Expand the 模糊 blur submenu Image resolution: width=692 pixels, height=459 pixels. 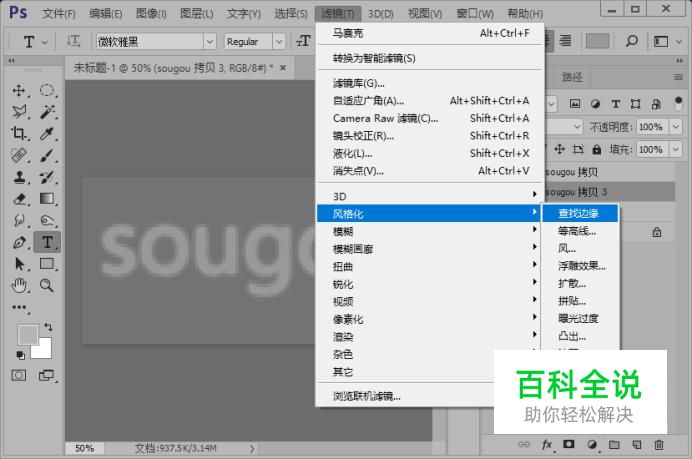[429, 231]
